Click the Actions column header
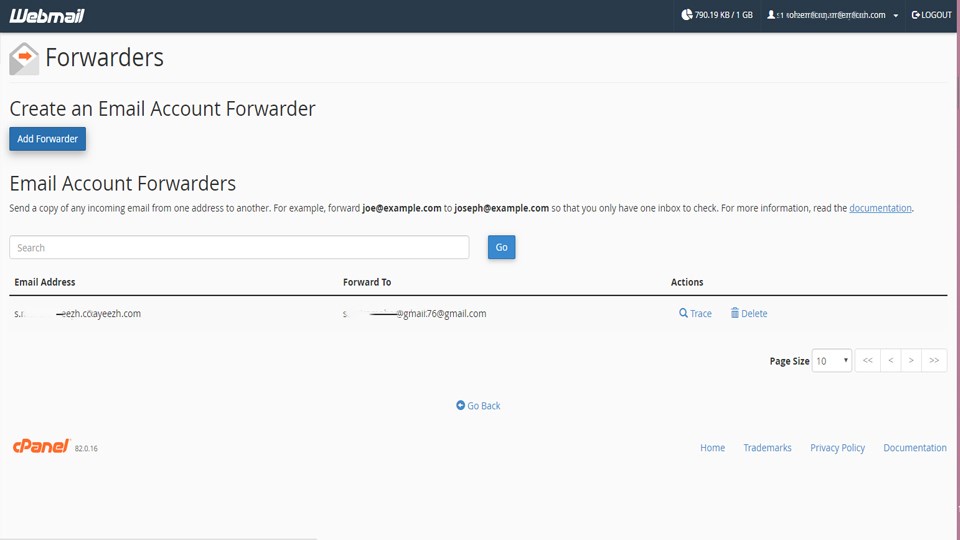960x540 pixels. point(687,282)
